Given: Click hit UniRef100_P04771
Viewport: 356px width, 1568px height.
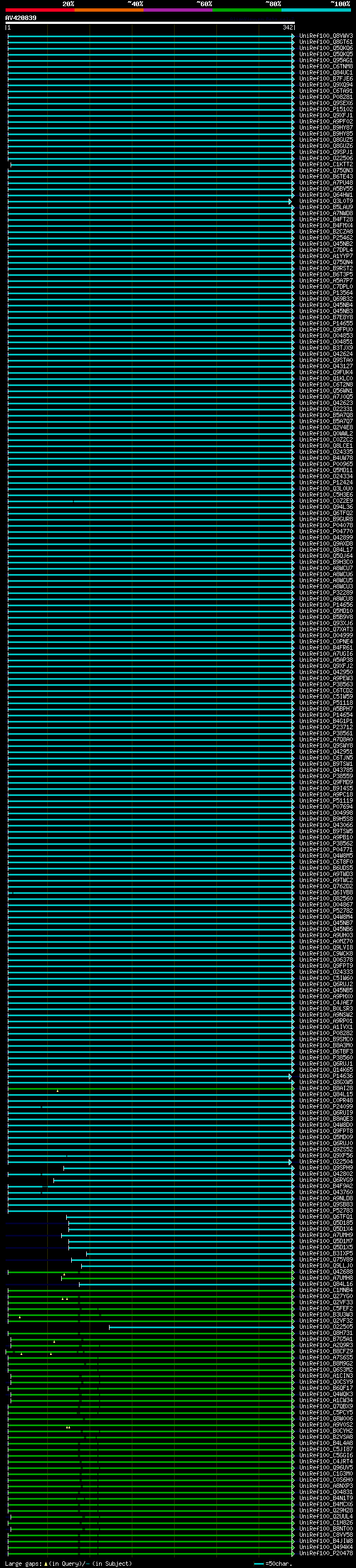Looking at the screenshot, I should [x=325, y=850].
